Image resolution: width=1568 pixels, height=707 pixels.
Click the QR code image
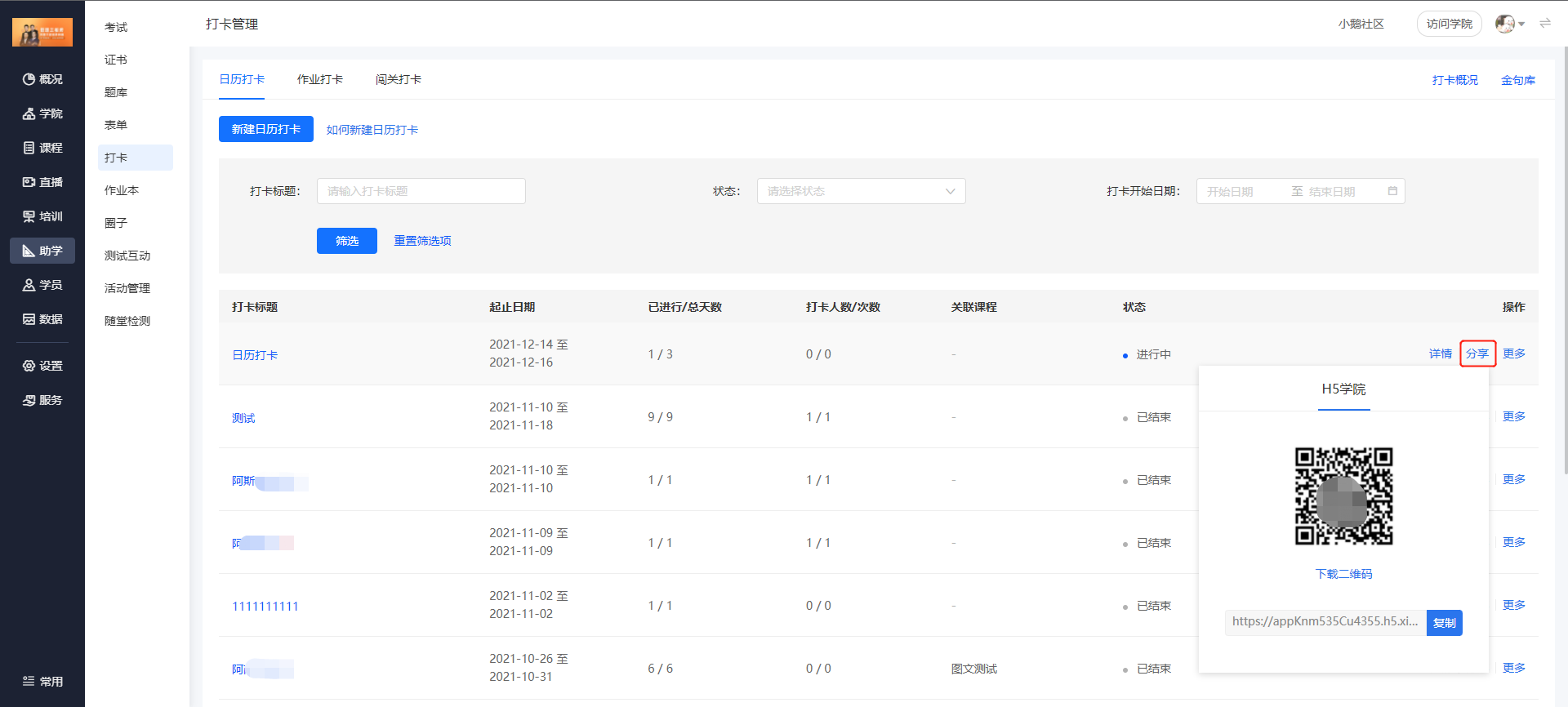pos(1343,496)
